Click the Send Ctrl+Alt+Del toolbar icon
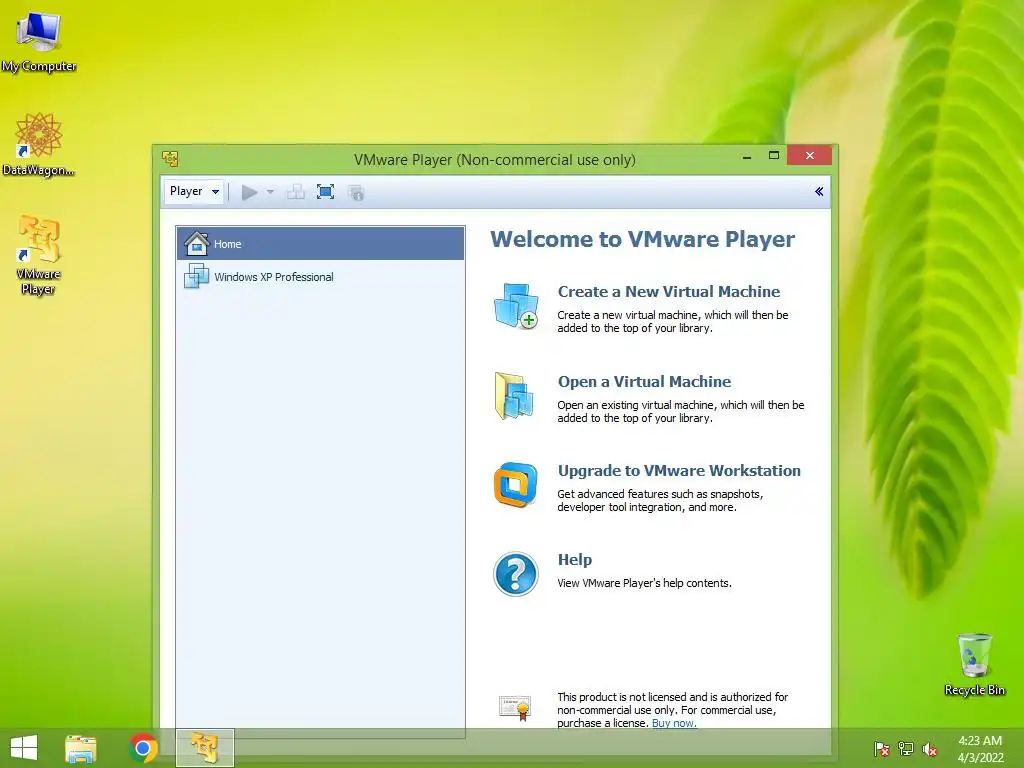Viewport: 1024px width, 768px height. click(296, 192)
